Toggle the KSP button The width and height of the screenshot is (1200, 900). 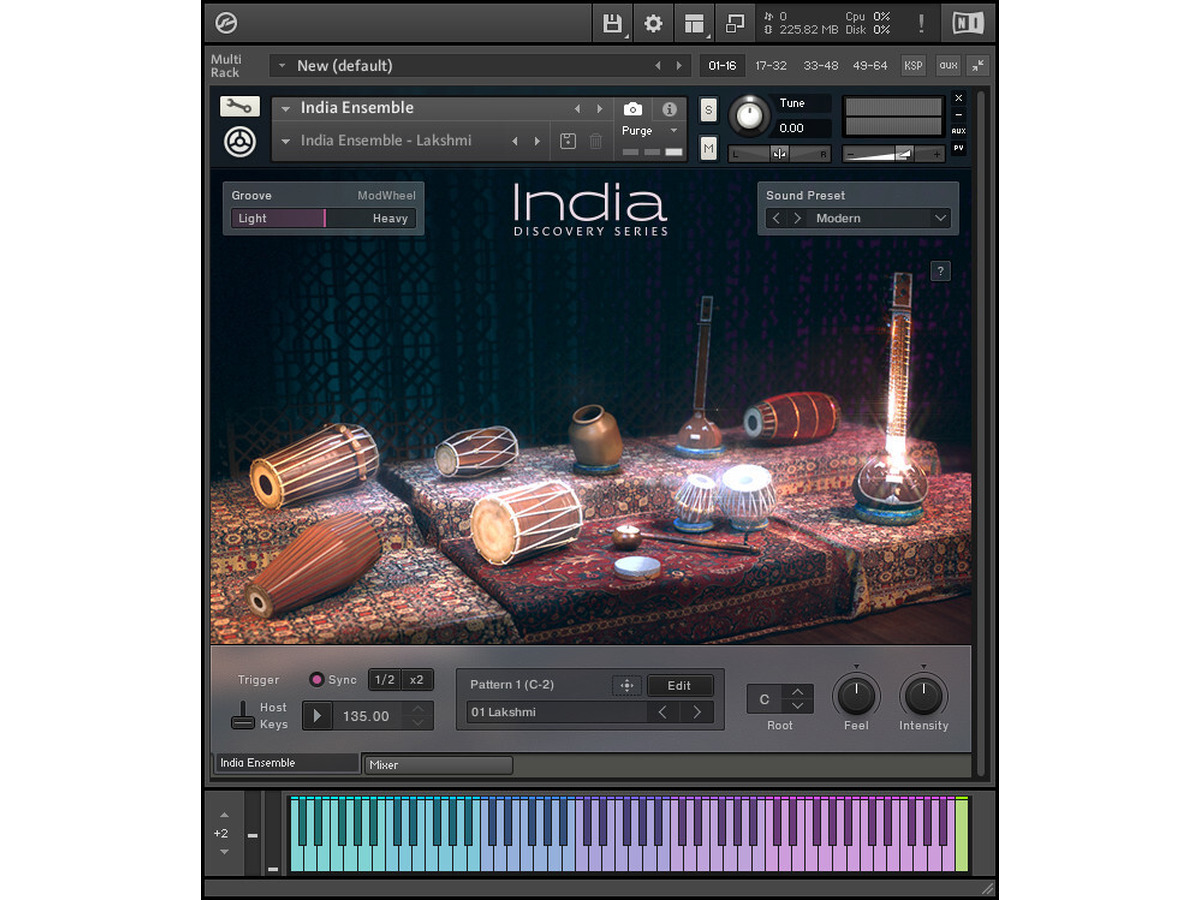coord(914,65)
